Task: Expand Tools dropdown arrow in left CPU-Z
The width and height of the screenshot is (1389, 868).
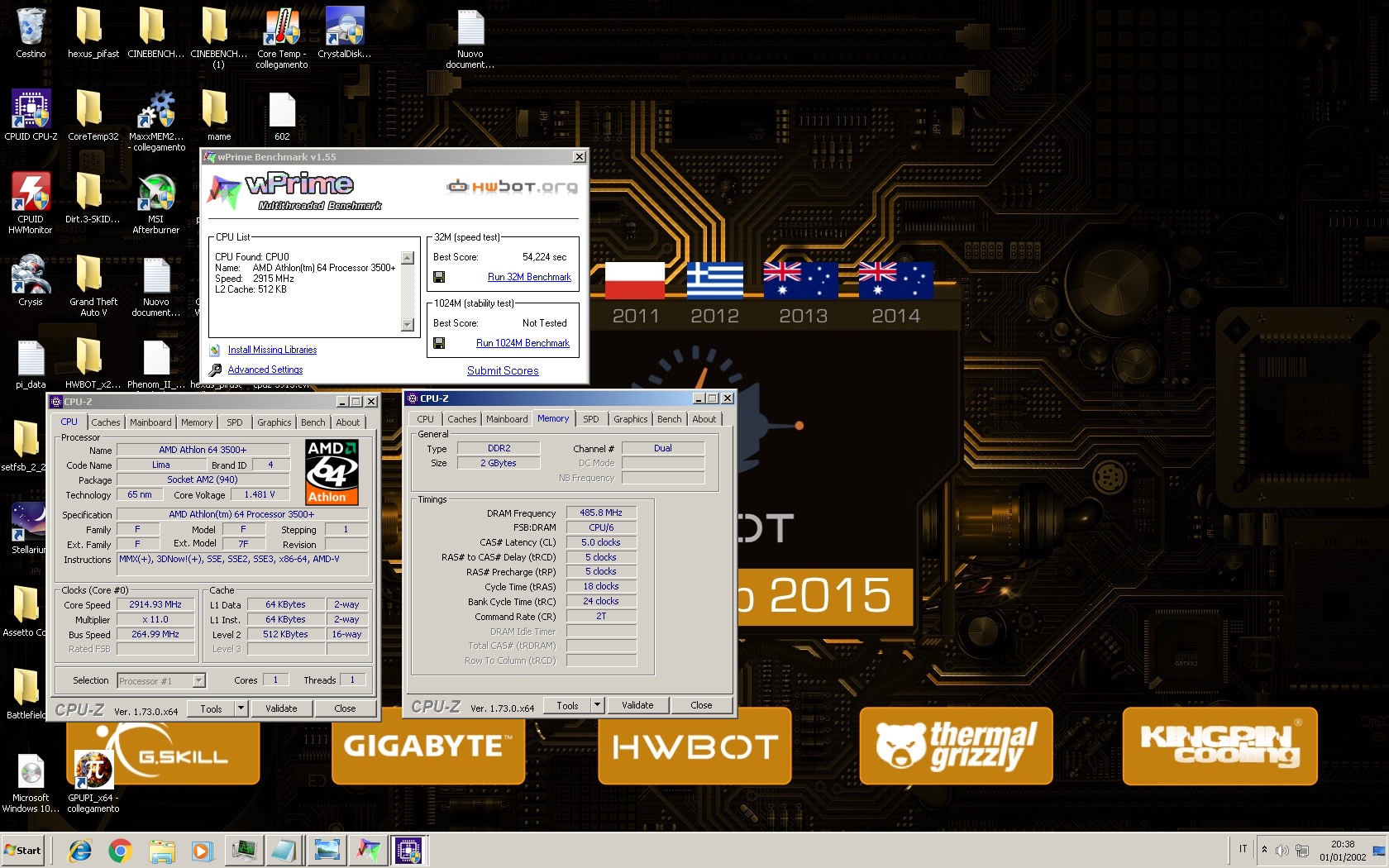Action: pos(241,708)
